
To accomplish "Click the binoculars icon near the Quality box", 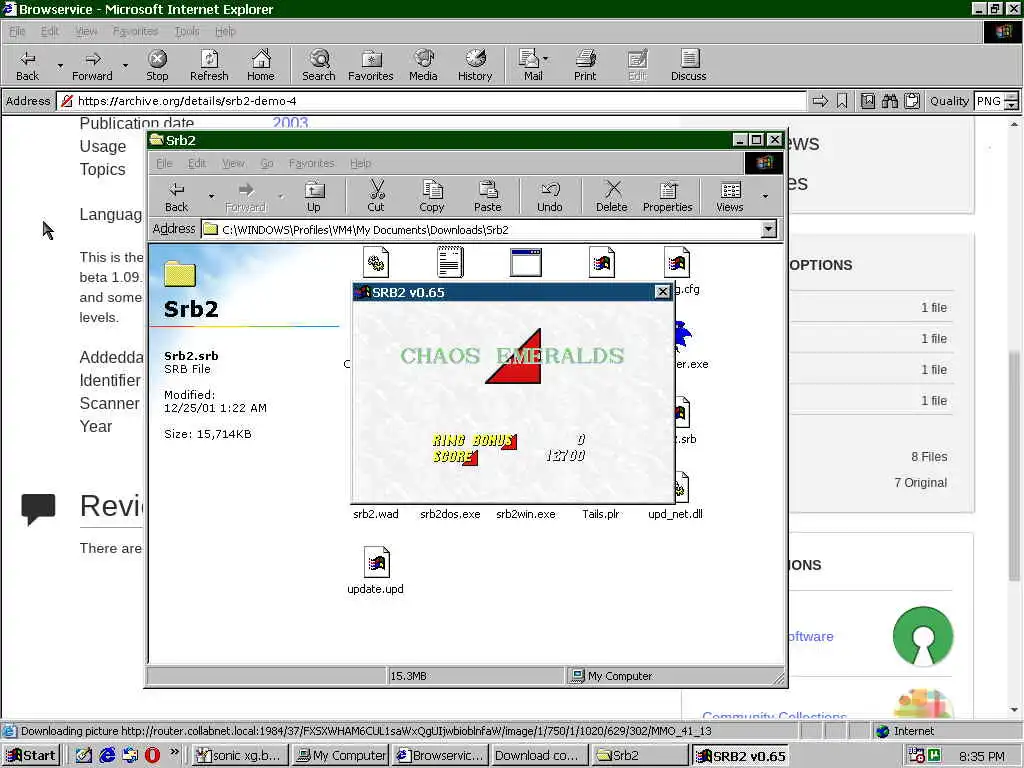I will (x=889, y=101).
